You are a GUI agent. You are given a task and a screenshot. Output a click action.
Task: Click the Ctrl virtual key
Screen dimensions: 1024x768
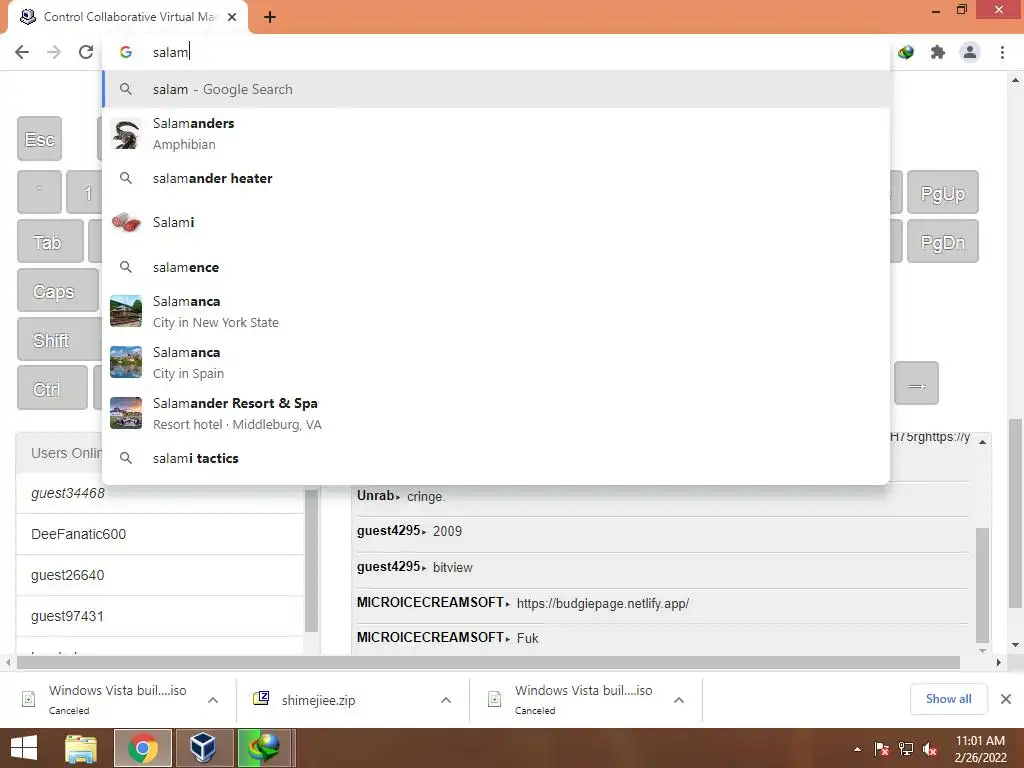point(52,389)
